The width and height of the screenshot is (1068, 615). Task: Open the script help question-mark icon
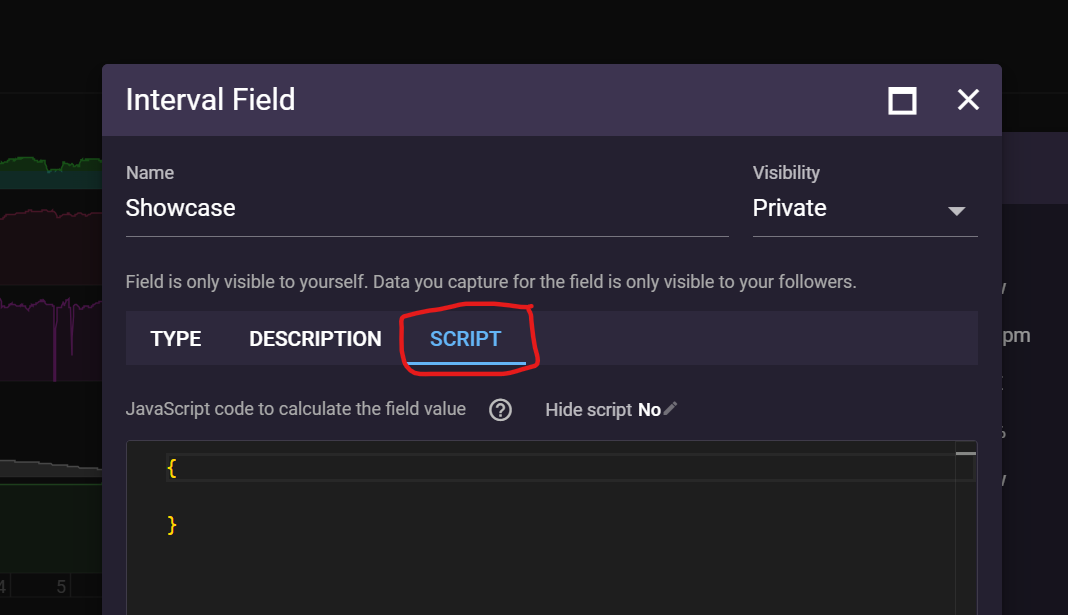(x=500, y=410)
